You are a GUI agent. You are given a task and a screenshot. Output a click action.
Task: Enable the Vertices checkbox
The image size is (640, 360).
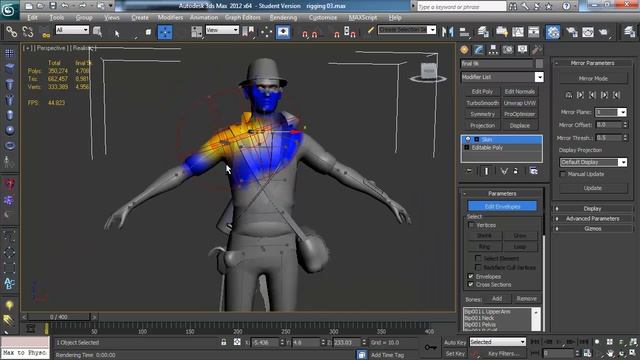point(471,225)
